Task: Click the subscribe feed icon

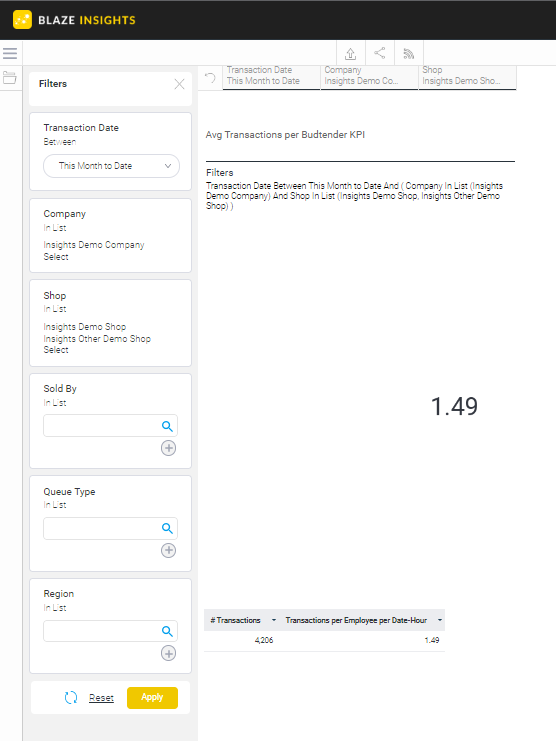Action: 409,53
